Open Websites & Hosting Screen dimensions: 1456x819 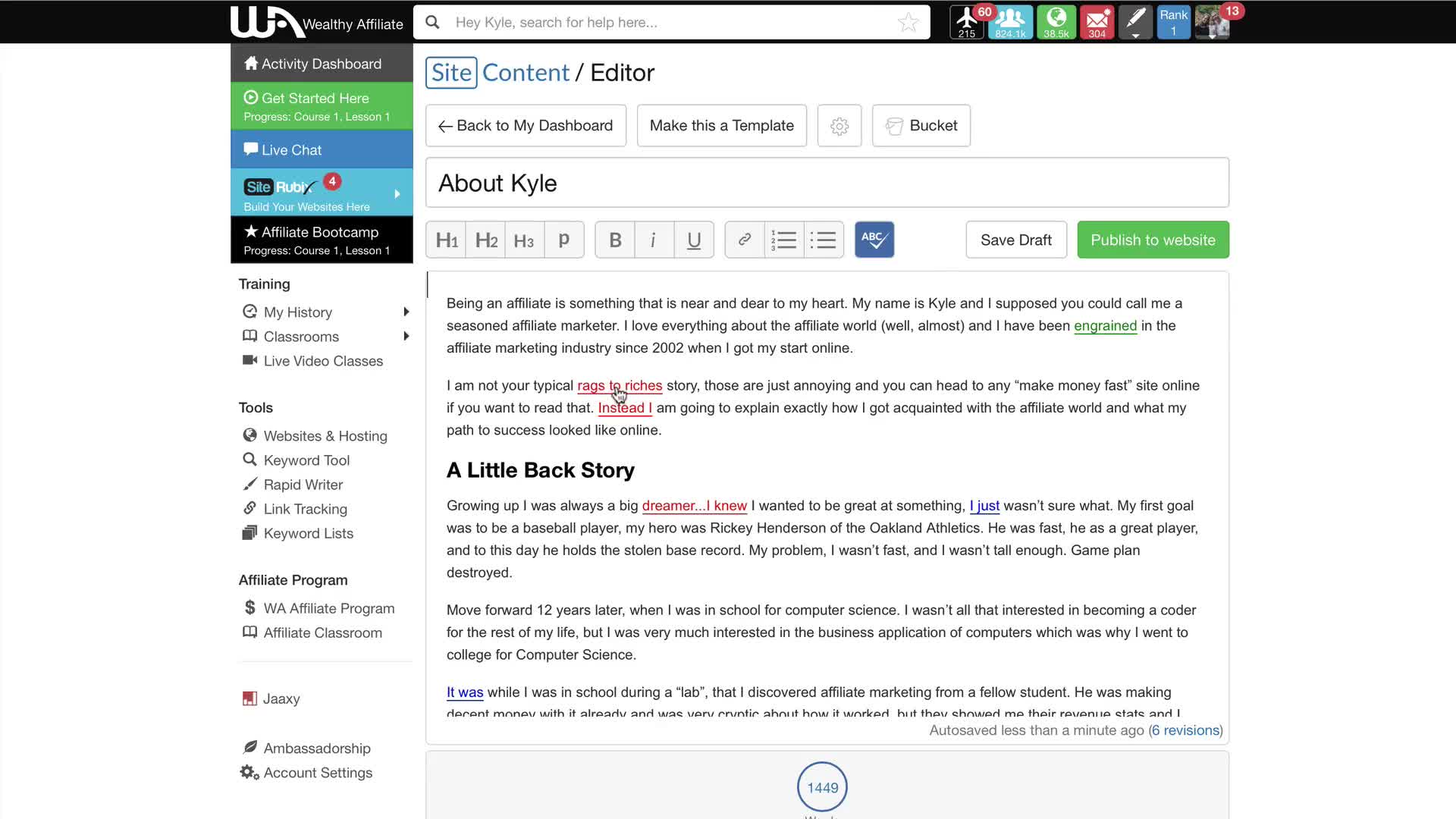point(325,436)
